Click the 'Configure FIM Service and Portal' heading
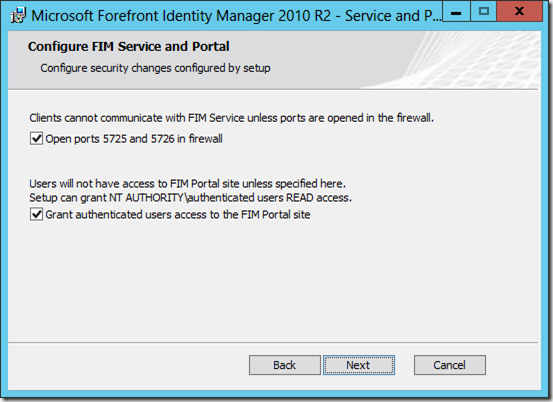 (x=129, y=47)
